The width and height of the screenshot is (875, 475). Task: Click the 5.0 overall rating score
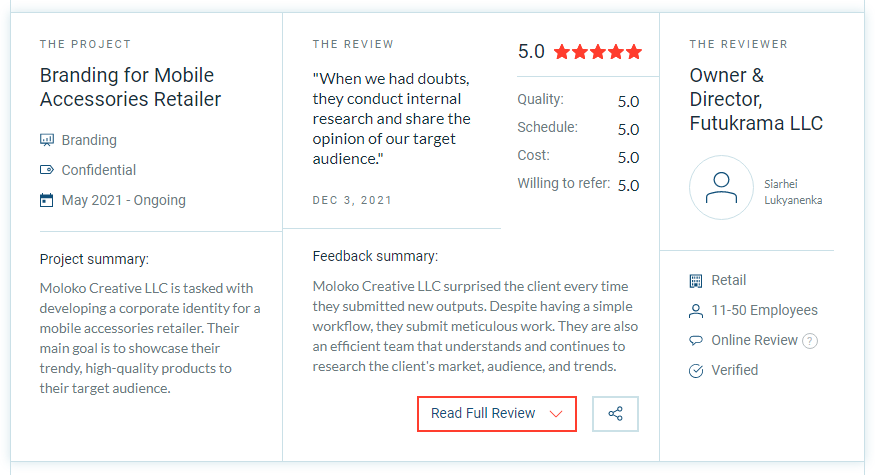tap(531, 52)
